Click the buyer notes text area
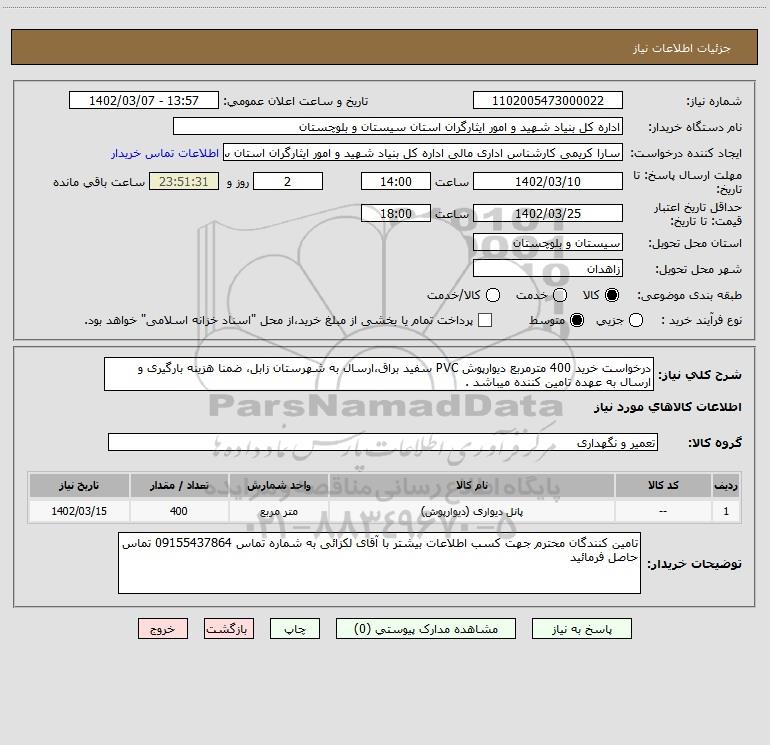 379,563
